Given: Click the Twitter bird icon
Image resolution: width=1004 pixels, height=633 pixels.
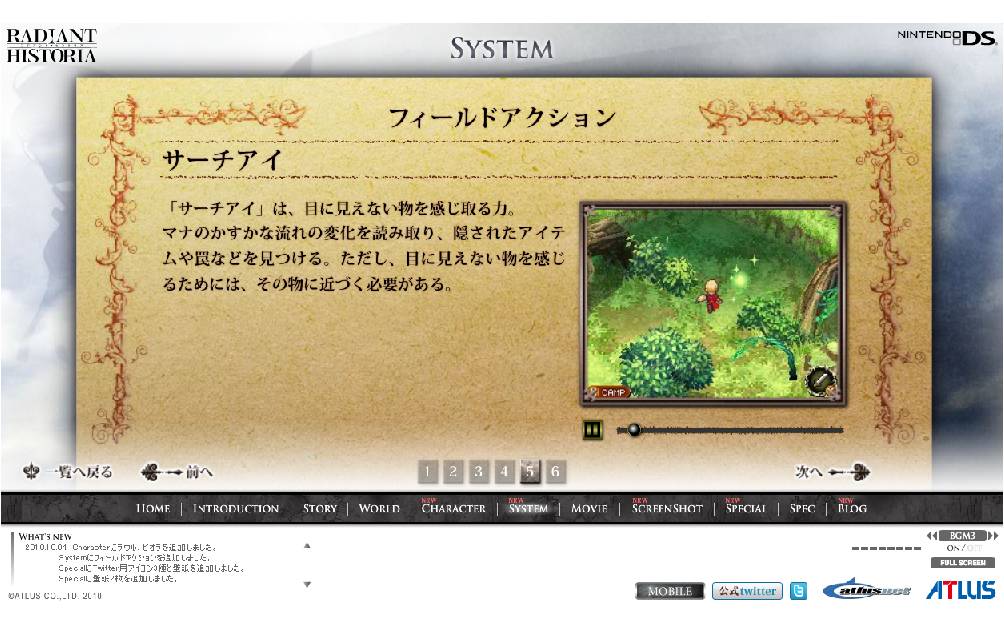Looking at the screenshot, I should click(798, 591).
